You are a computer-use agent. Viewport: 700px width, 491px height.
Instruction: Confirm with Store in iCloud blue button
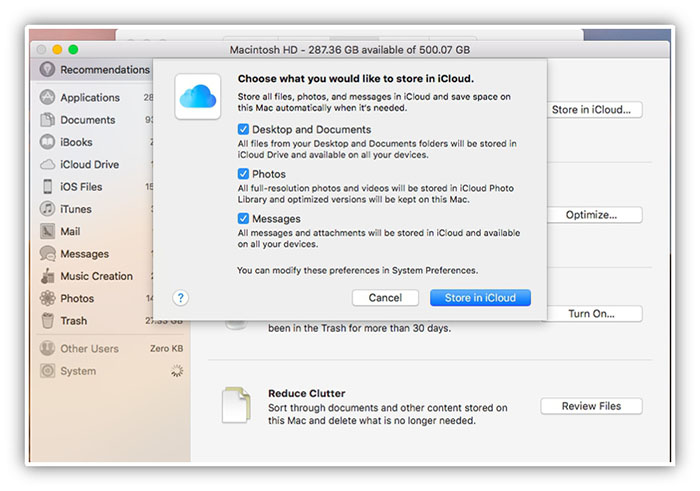(480, 298)
